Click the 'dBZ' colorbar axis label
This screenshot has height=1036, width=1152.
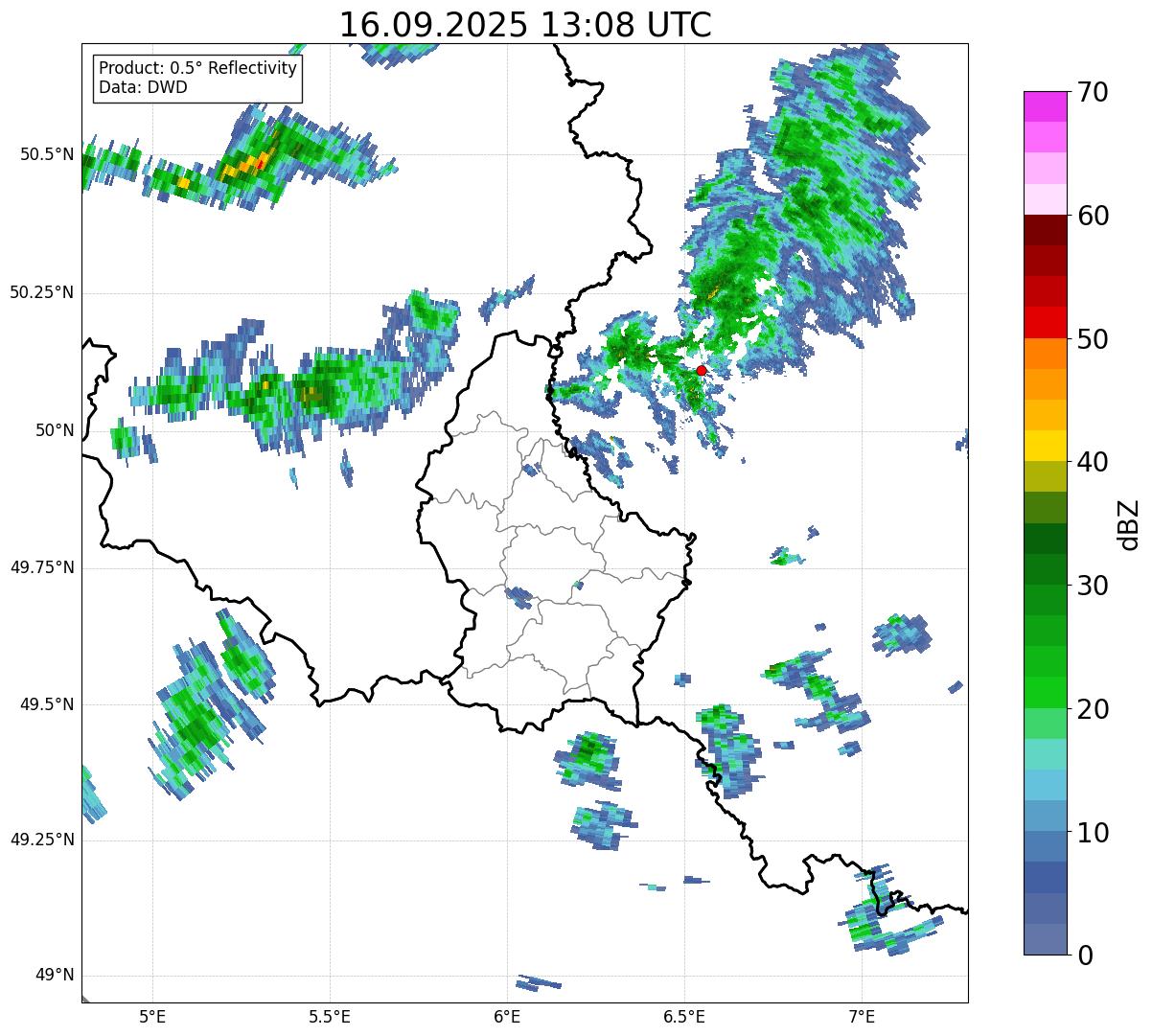click(x=1129, y=523)
